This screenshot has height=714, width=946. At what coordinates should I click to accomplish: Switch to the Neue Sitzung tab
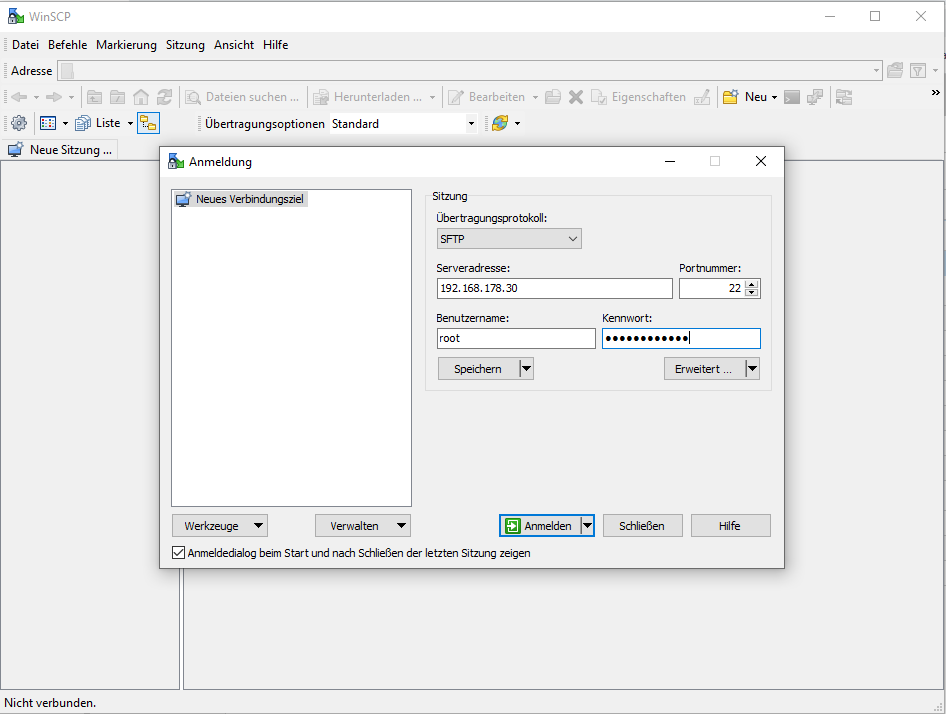pyautogui.click(x=60, y=150)
